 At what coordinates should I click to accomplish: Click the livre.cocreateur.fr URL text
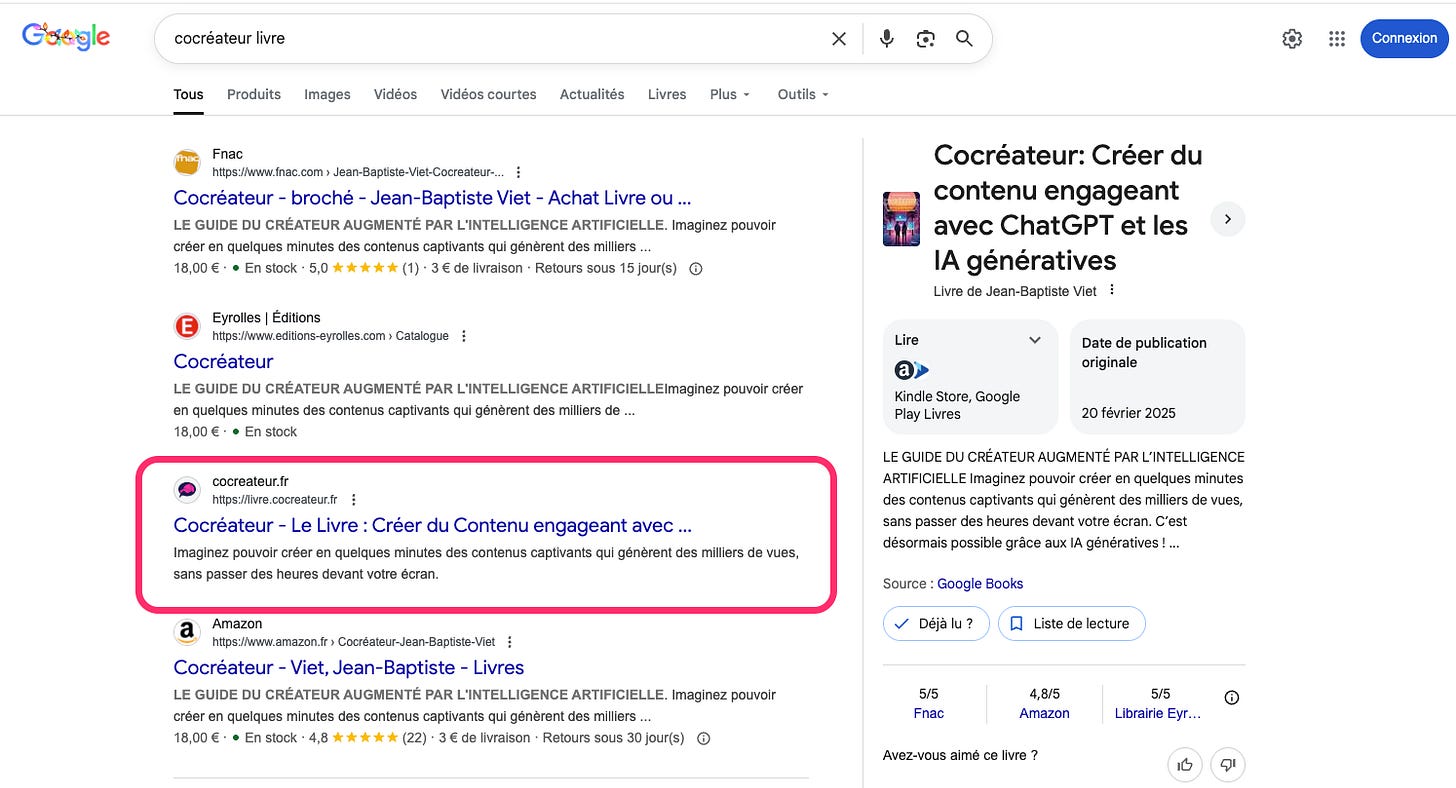[275, 500]
